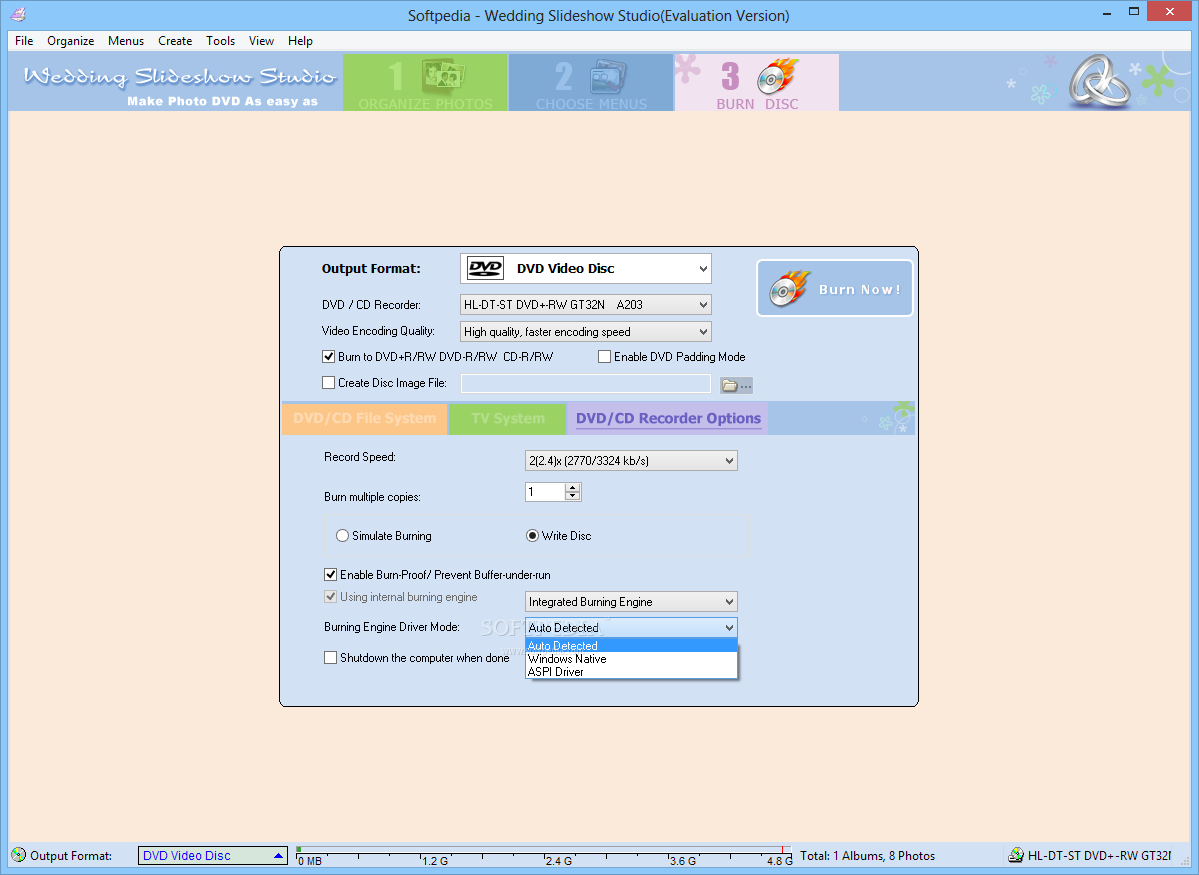Open the Choose Menus step
Image resolution: width=1199 pixels, height=875 pixels.
point(590,83)
